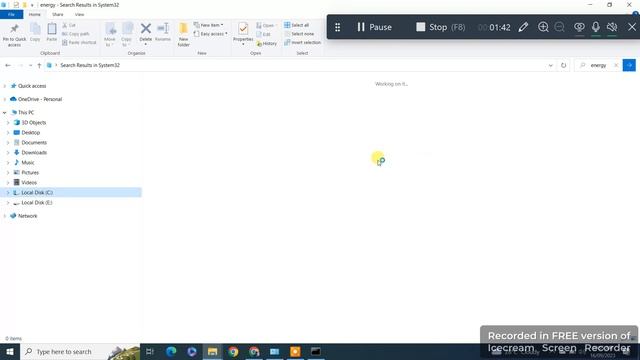Expand Quick access in navigation pane
The width and height of the screenshot is (640, 360).
coord(4,86)
